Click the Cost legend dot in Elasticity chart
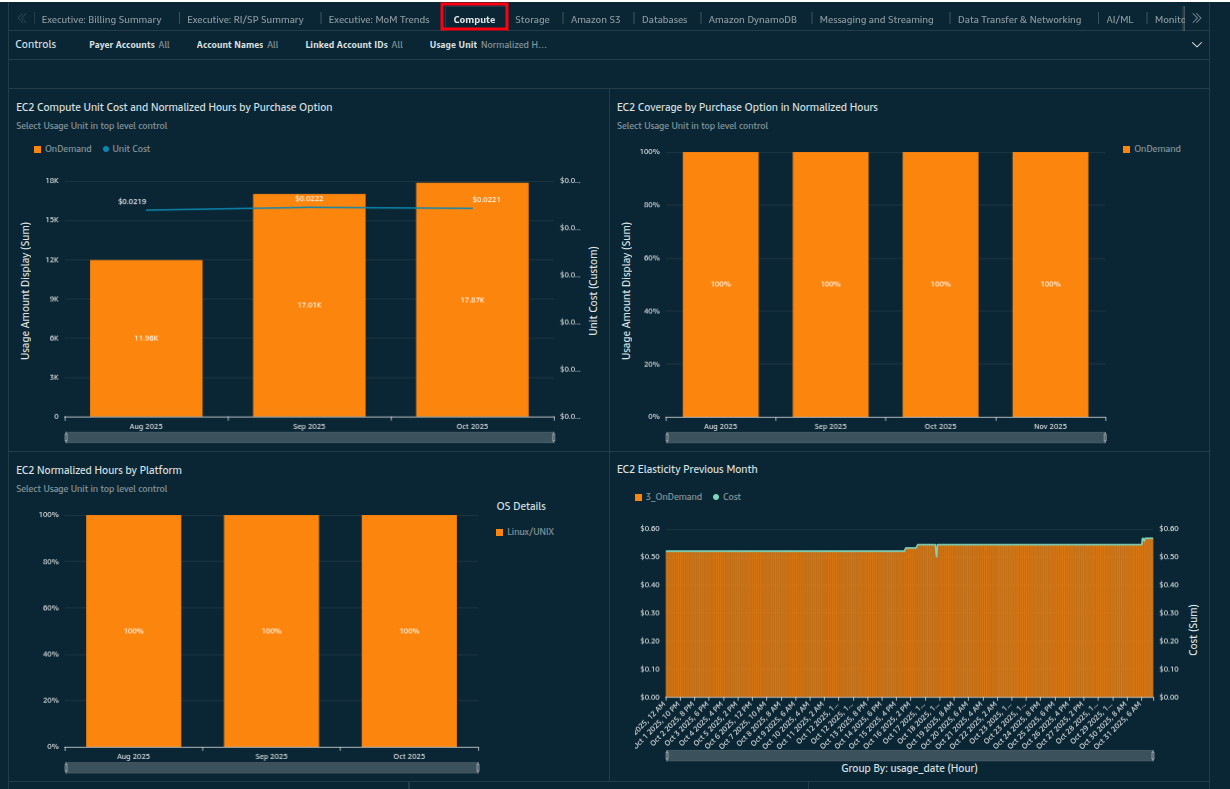 715,497
